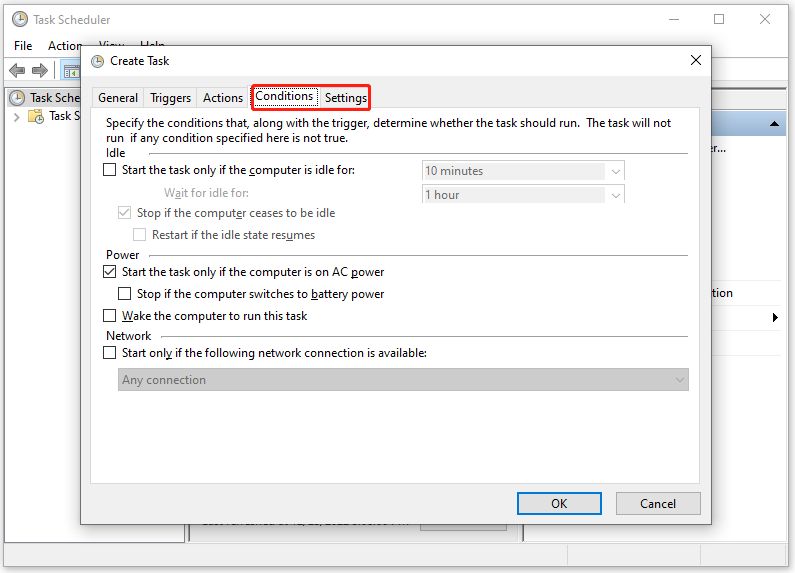The height and width of the screenshot is (573, 795).
Task: Open the 10 minutes idle duration dropdown
Action: (523, 171)
